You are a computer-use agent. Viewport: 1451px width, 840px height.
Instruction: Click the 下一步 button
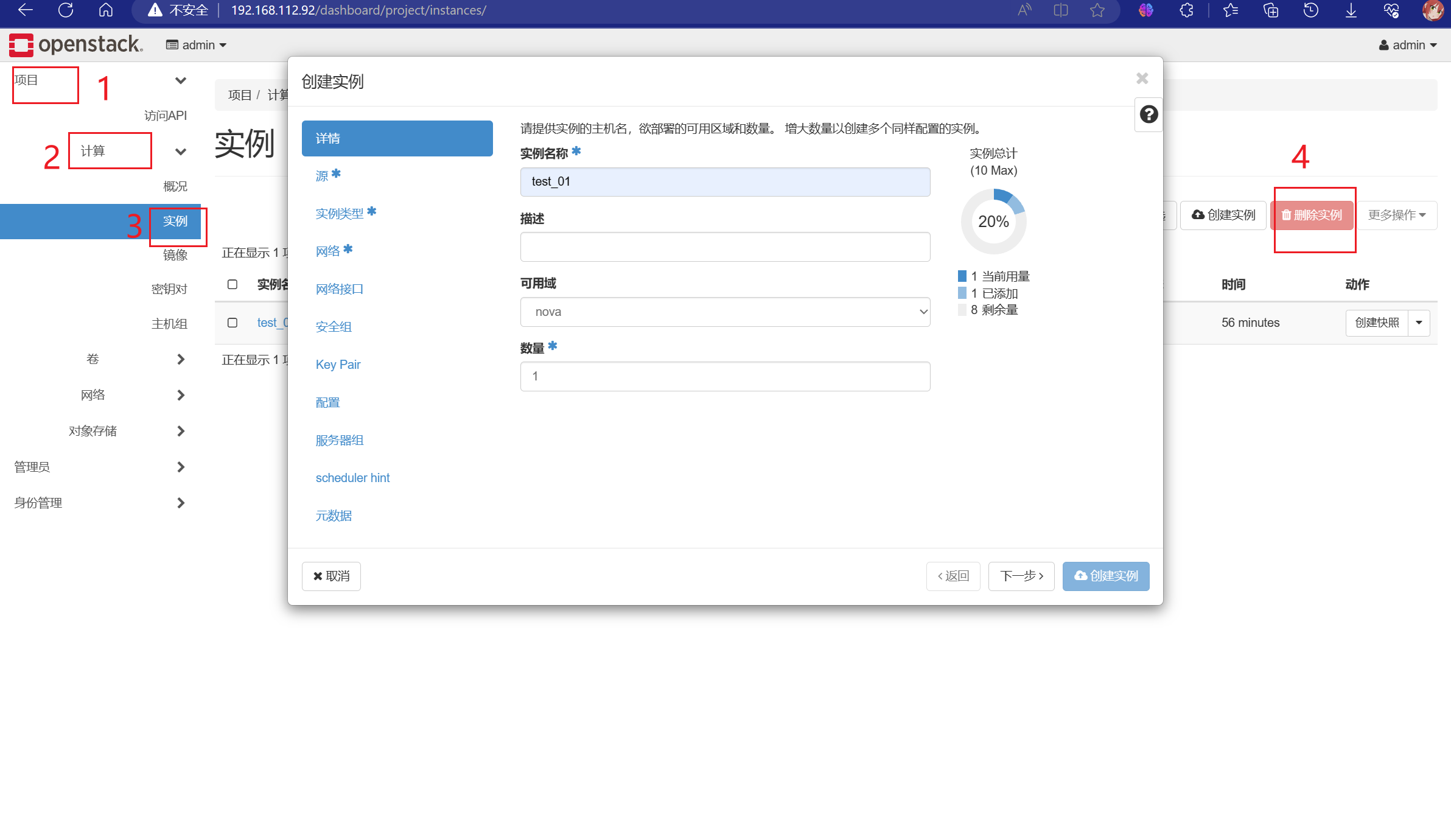point(1021,576)
